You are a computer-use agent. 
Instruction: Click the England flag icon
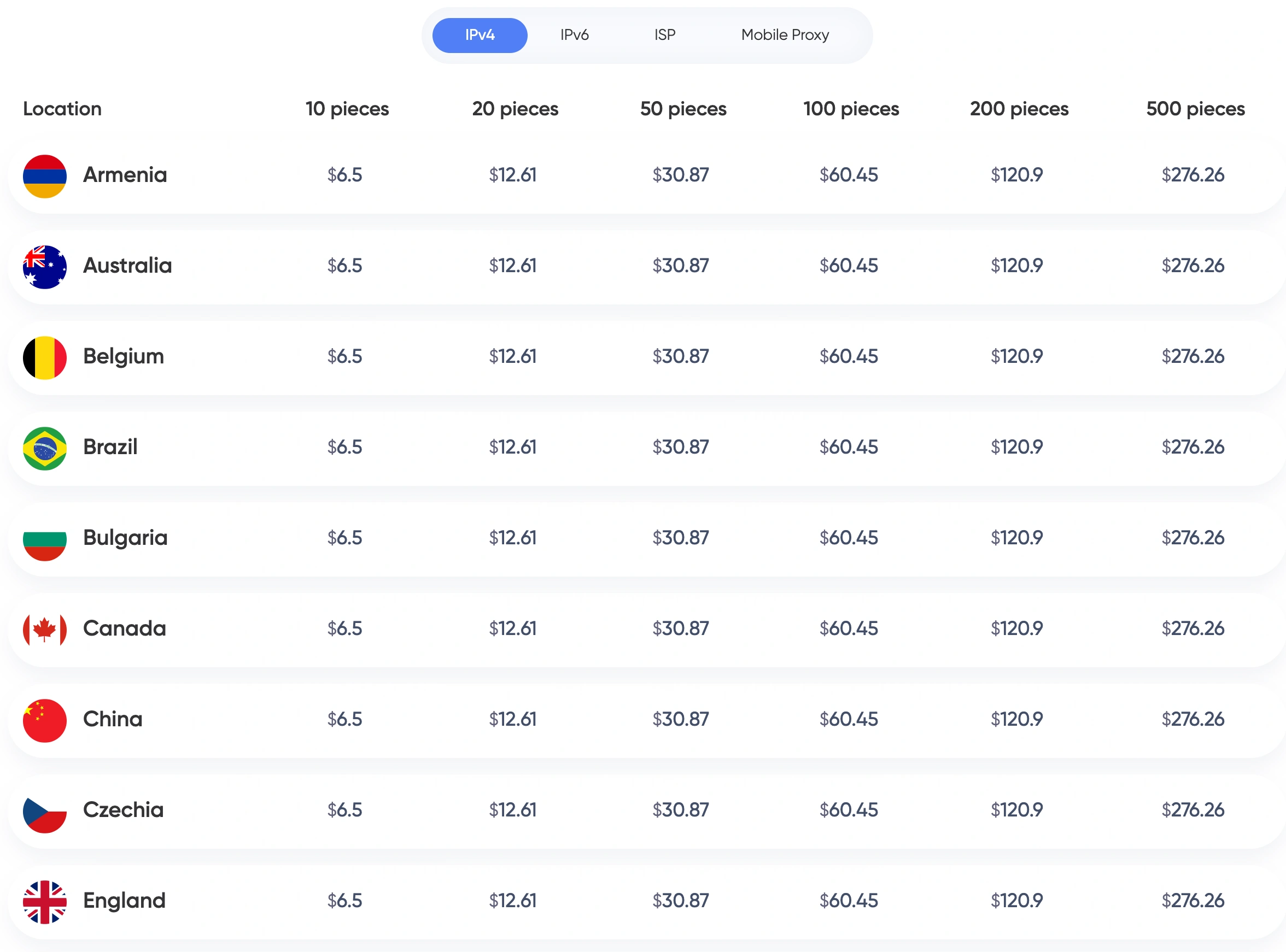pyautogui.click(x=44, y=901)
